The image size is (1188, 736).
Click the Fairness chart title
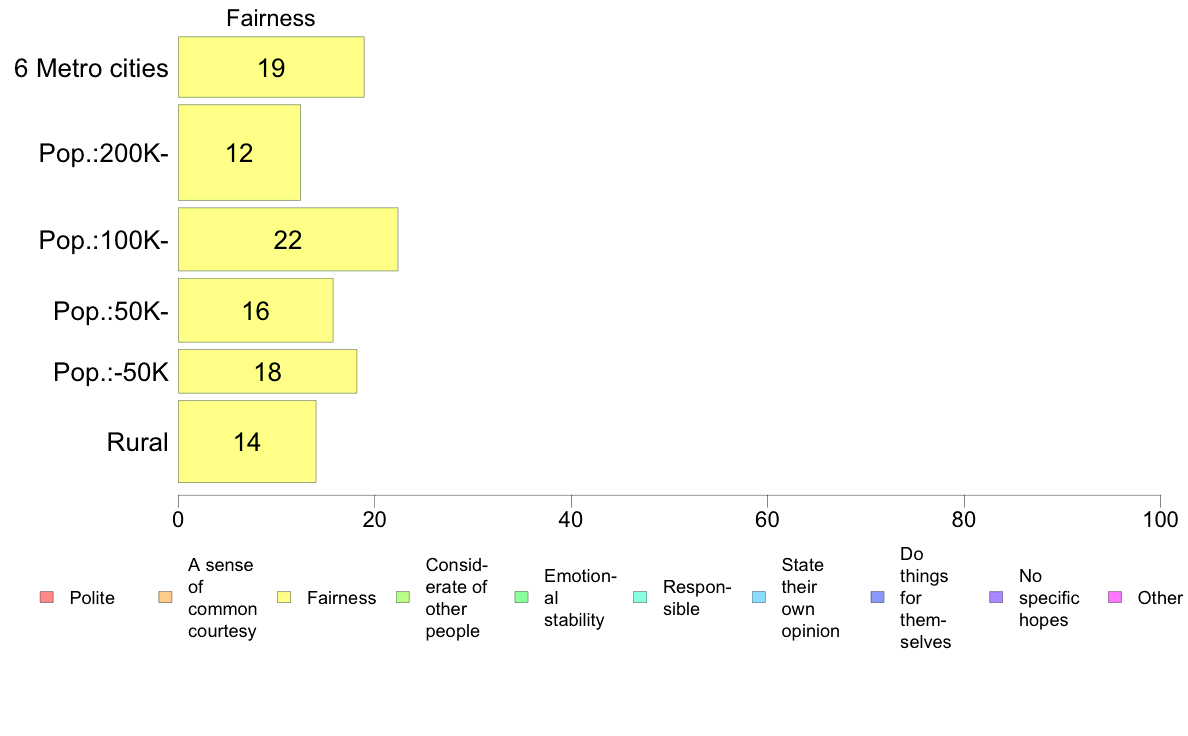(270, 18)
